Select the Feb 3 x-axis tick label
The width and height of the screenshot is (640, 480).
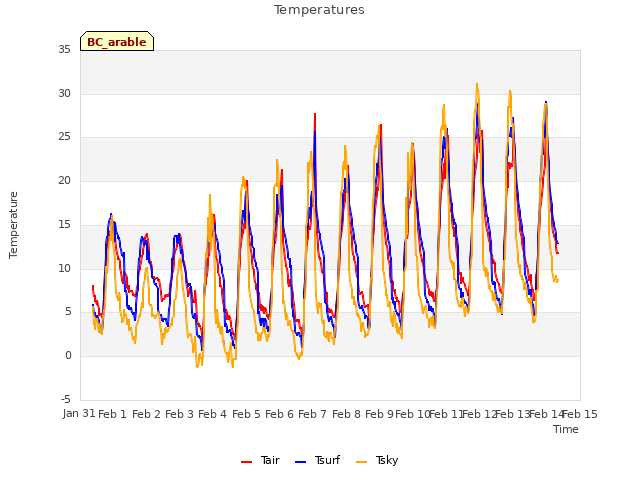179,414
